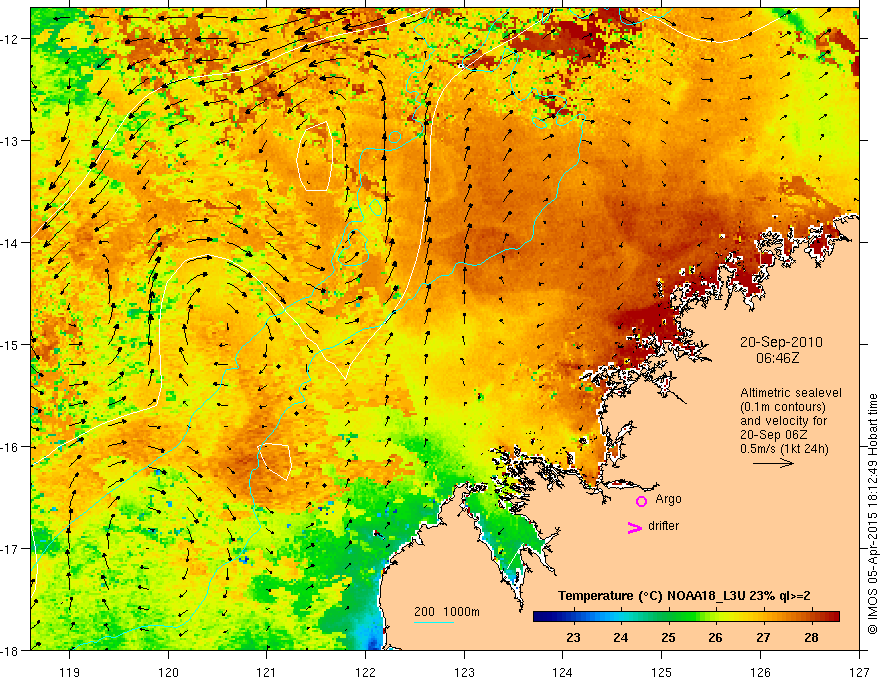
Task: Click the "0.5m/s (1kt 24h)" label
Action: coord(784,449)
